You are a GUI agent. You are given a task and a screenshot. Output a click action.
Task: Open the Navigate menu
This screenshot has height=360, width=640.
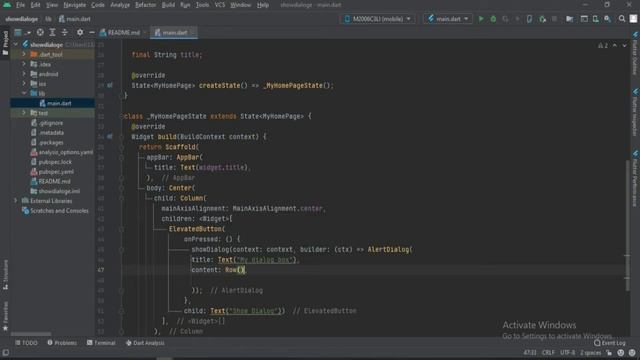[x=75, y=5]
